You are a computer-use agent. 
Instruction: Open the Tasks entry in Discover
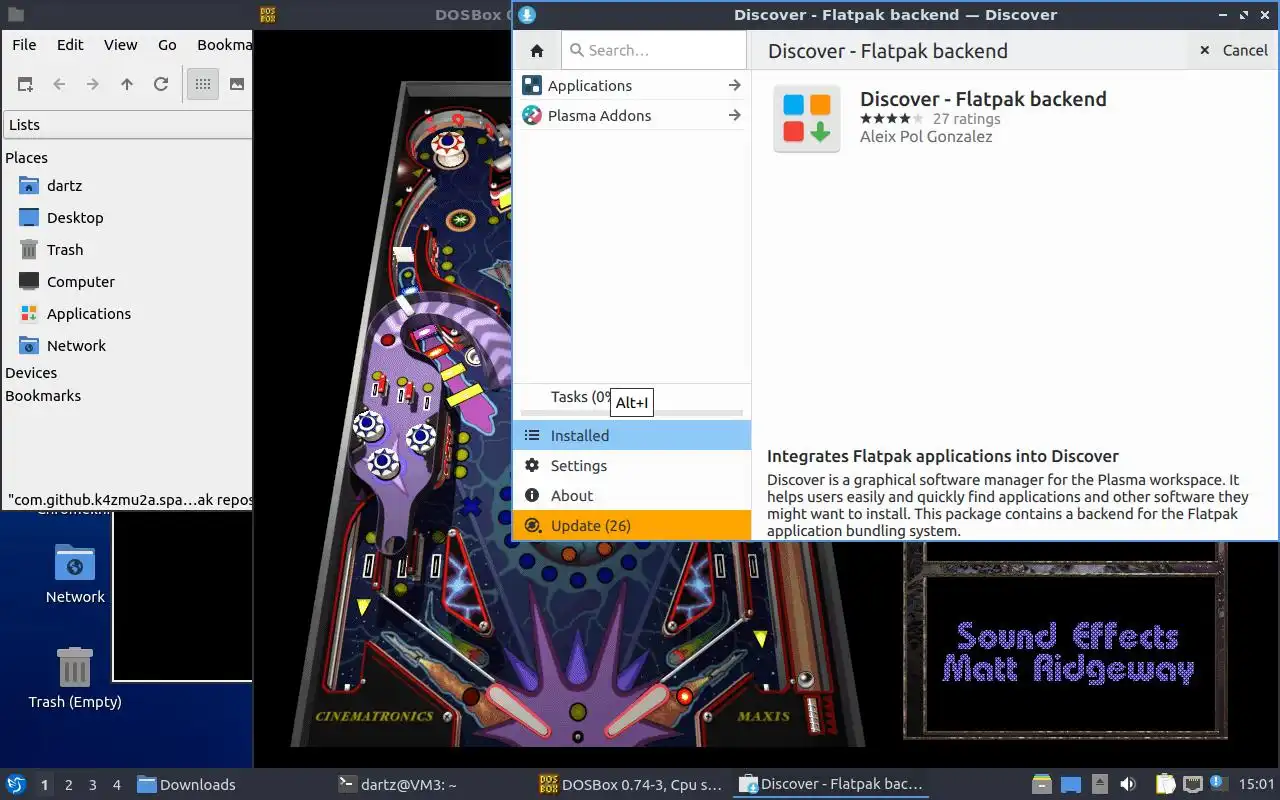click(632, 397)
